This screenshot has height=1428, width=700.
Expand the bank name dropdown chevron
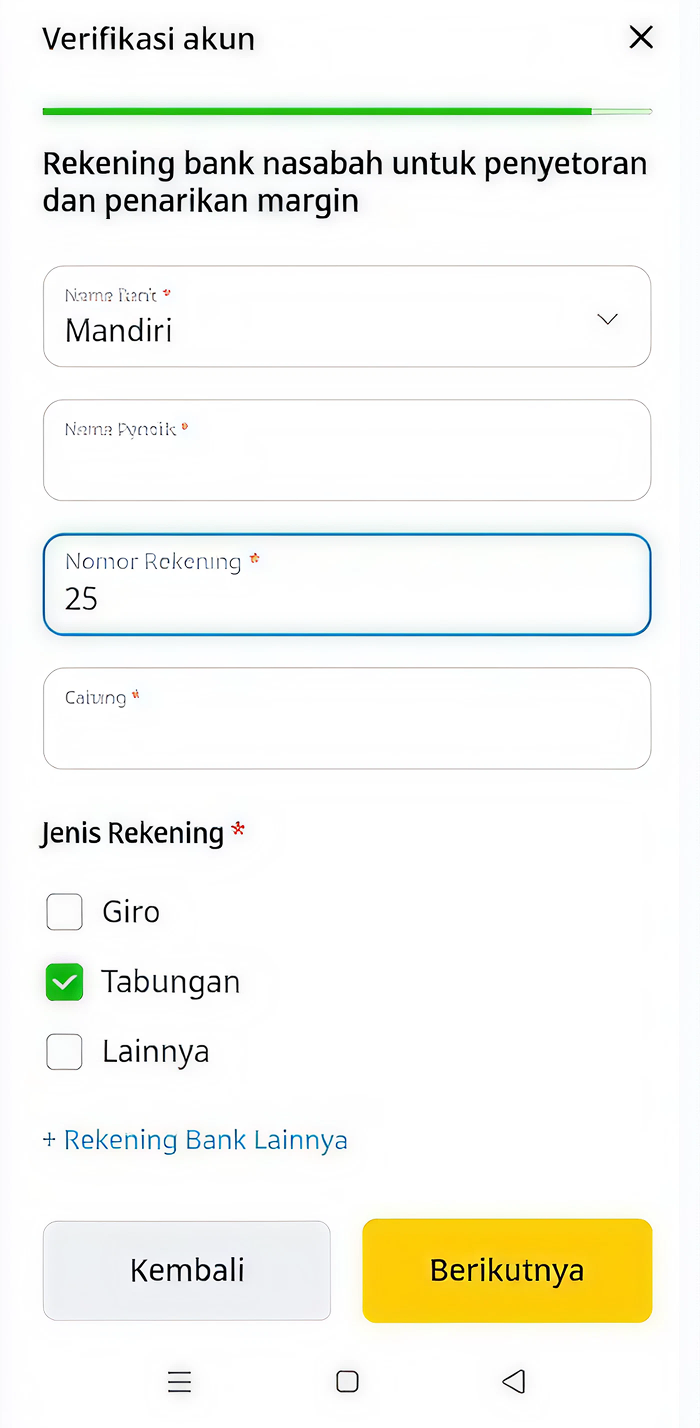pyautogui.click(x=607, y=319)
